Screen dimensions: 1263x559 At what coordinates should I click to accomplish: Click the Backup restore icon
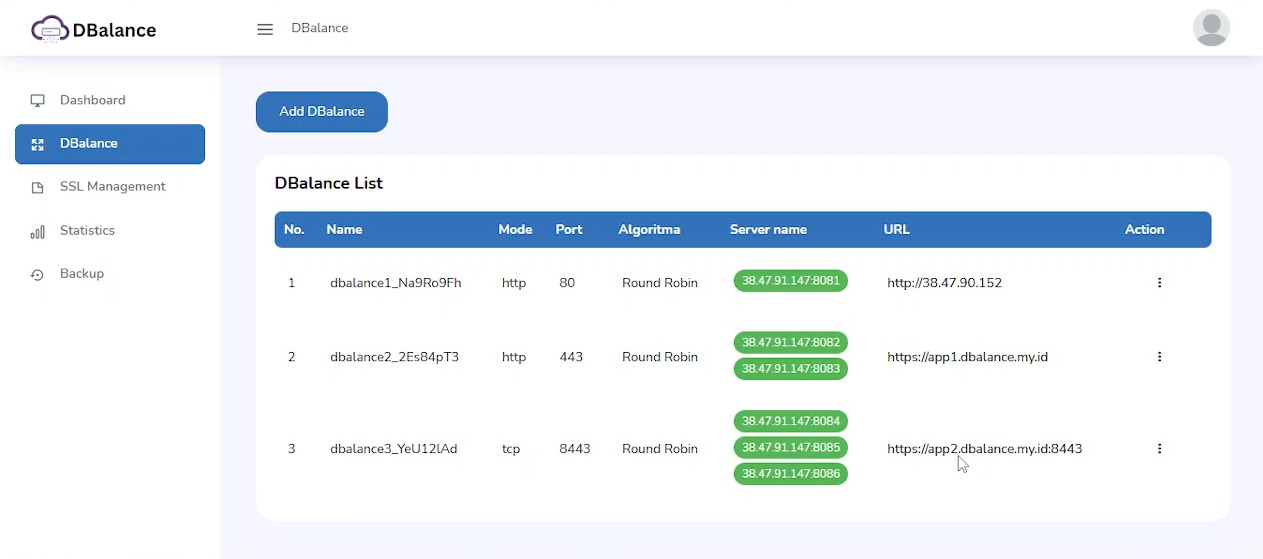pos(38,274)
